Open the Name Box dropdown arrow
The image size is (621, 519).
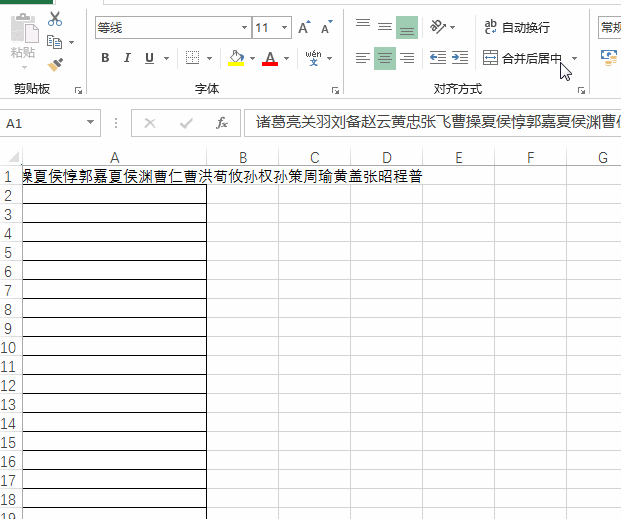pyautogui.click(x=91, y=123)
